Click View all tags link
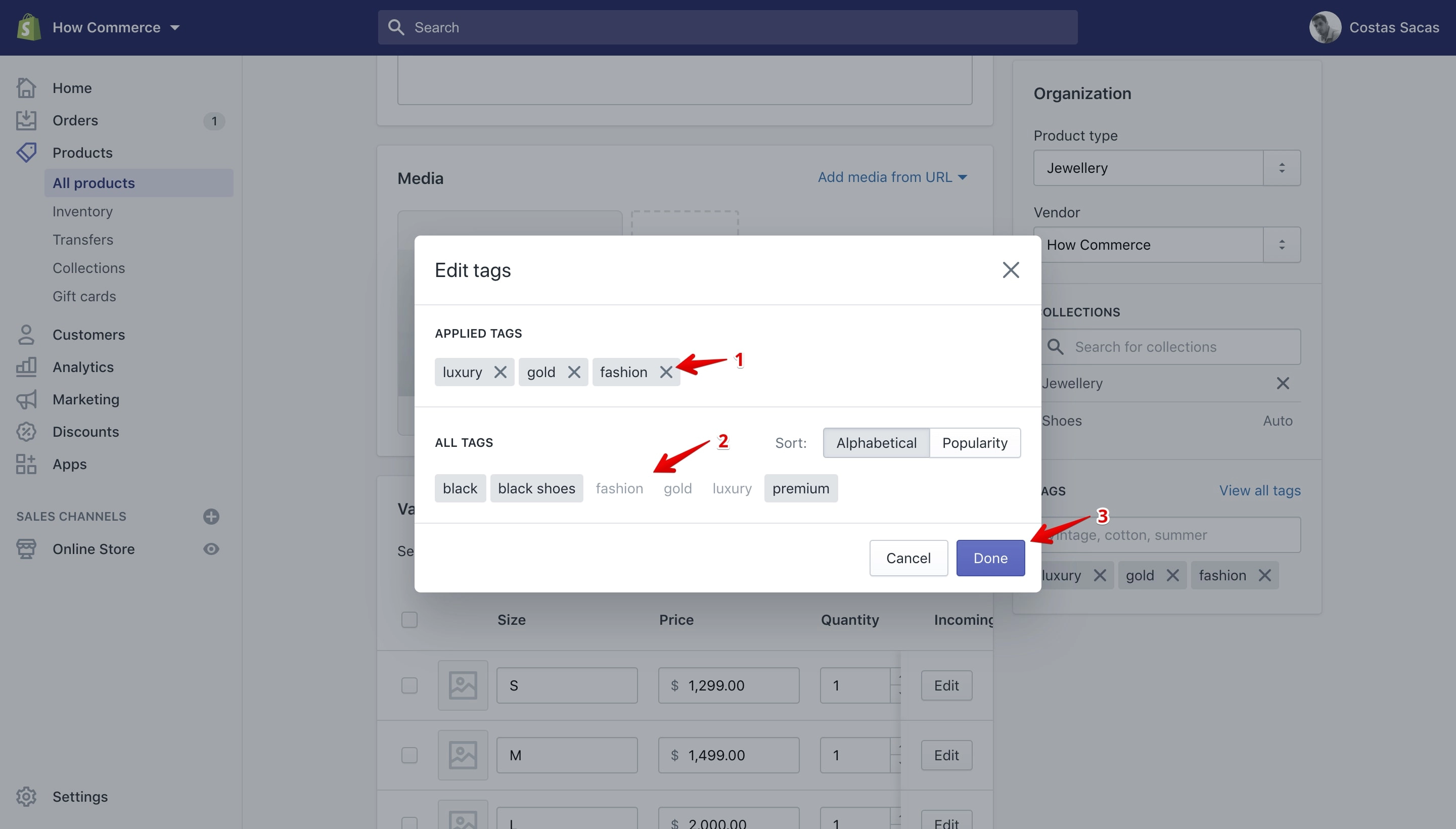This screenshot has width=1456, height=829. coord(1259,490)
